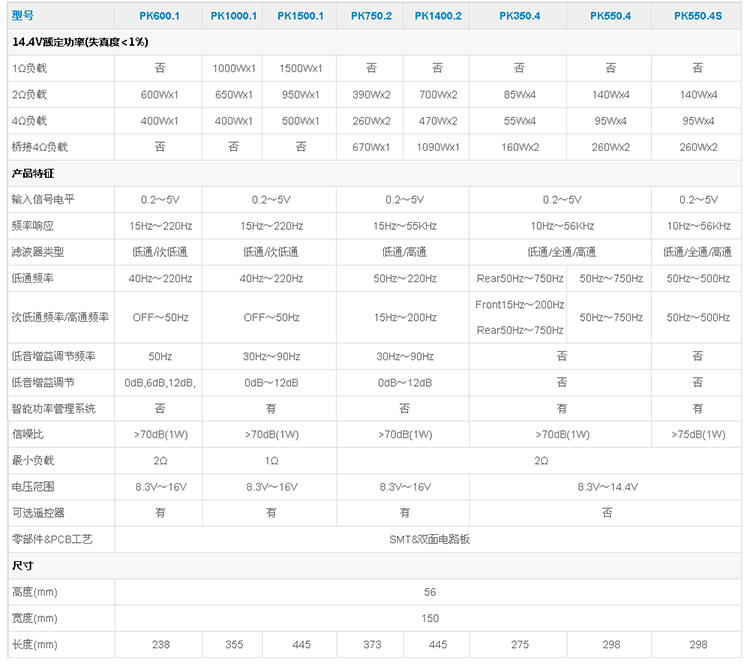Viewport: 750px width, 667px height.
Task: Select the 160Wx2 cell
Action: pos(520,147)
